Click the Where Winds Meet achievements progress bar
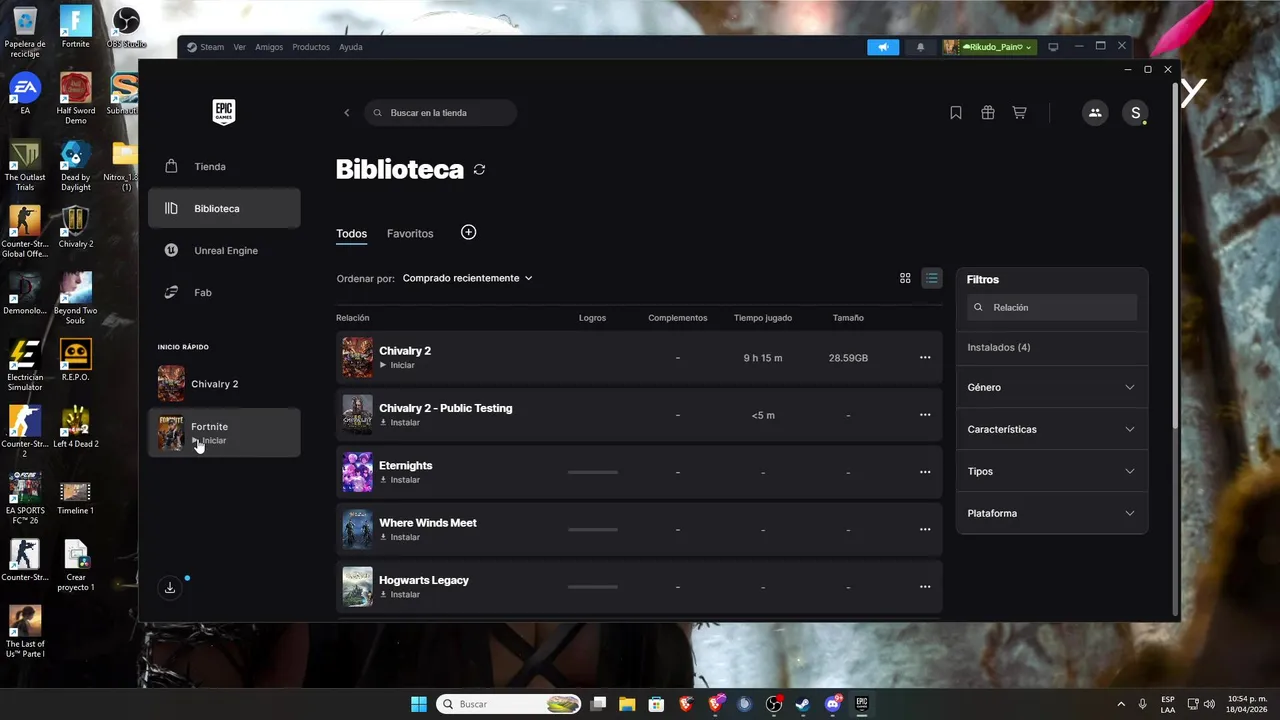This screenshot has height=720, width=1280. (593, 529)
